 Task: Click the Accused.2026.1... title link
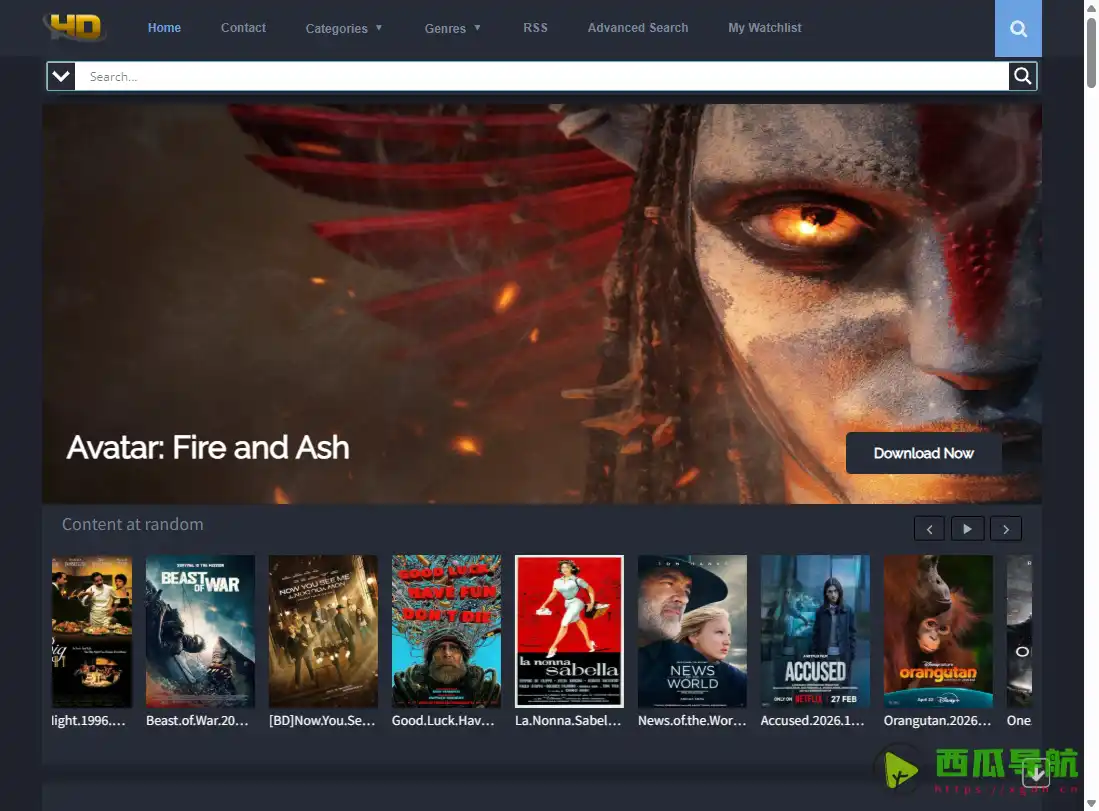[812, 721]
